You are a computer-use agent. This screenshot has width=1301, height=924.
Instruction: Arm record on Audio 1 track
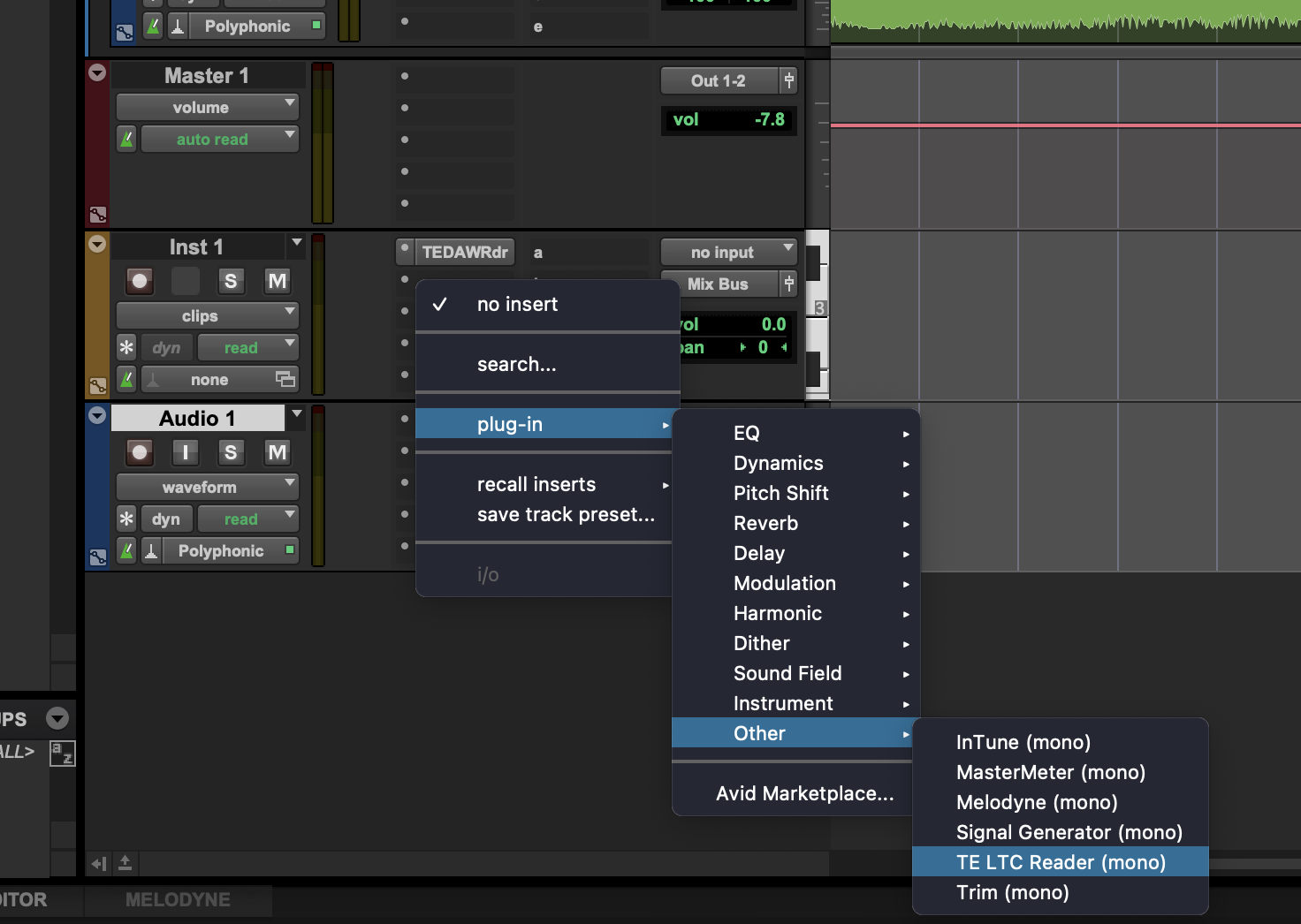coord(139,452)
